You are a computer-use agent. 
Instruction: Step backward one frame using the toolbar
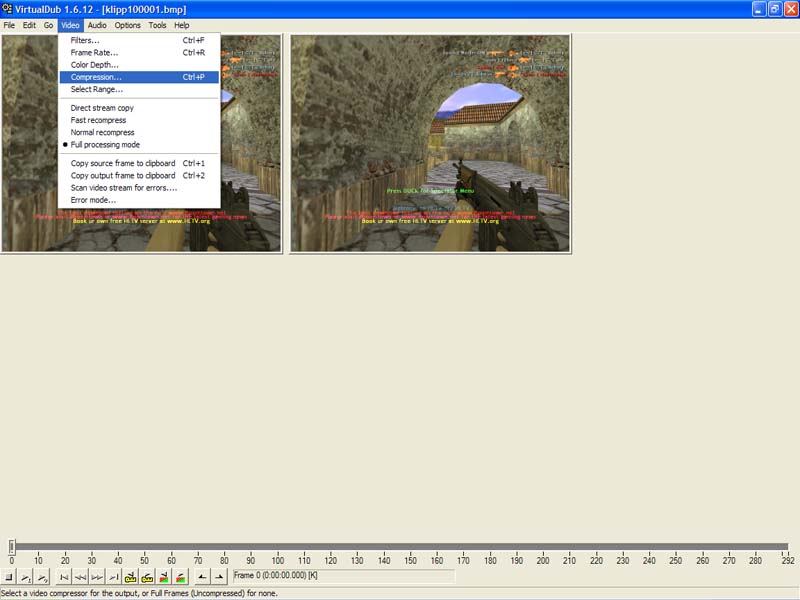(x=80, y=577)
